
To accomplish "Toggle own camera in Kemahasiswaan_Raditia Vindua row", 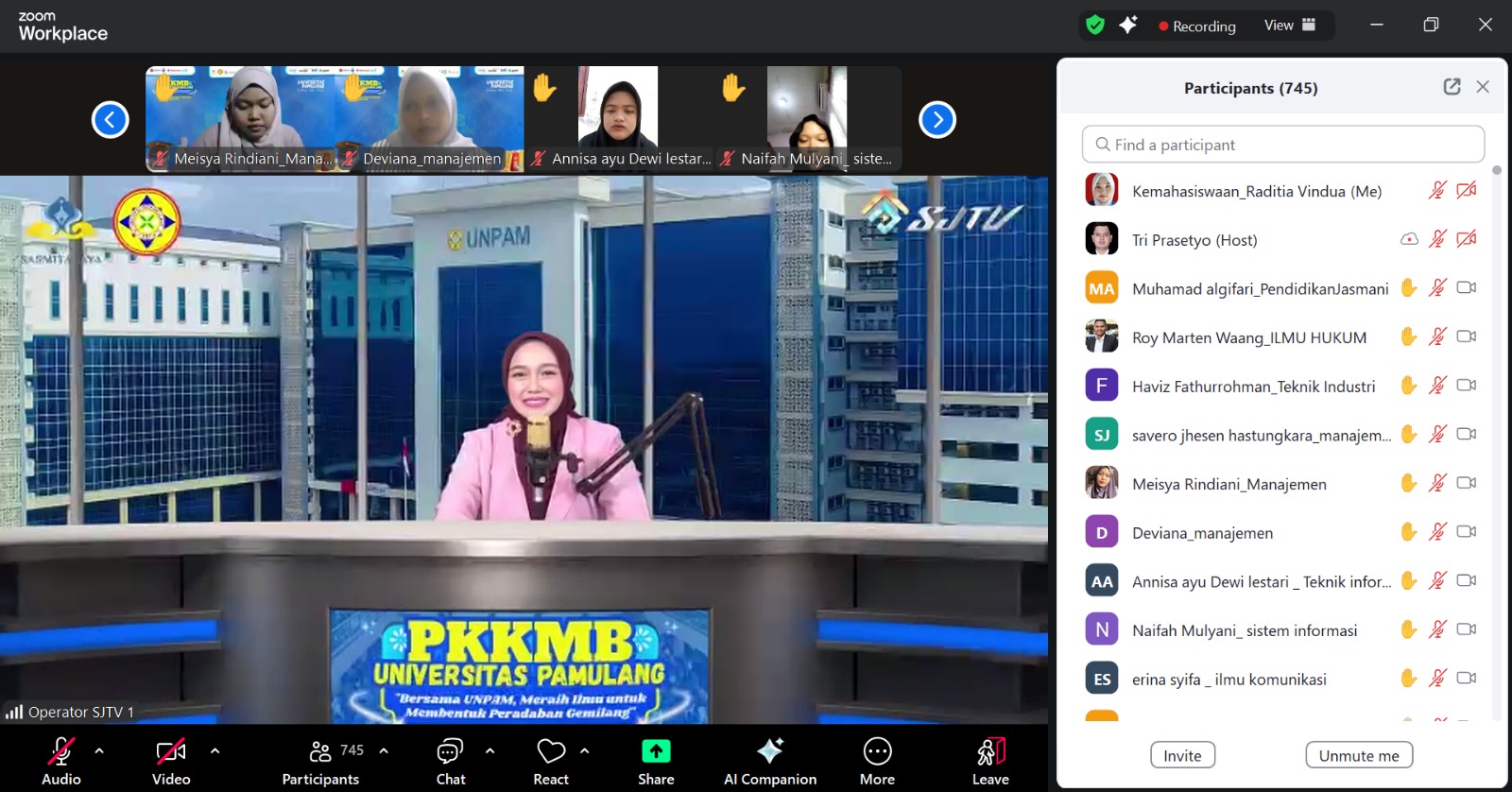I will click(x=1467, y=190).
